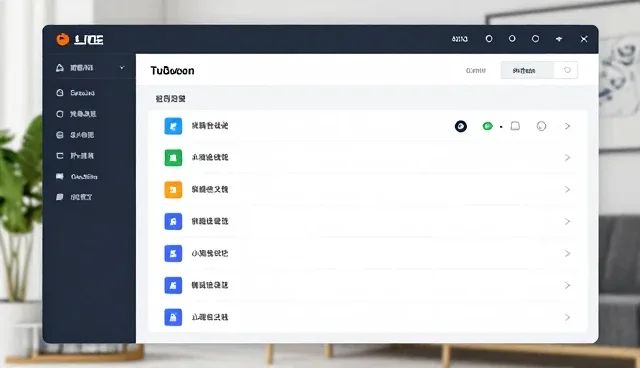Open the text item left of title bar rings

pyautogui.click(x=460, y=39)
